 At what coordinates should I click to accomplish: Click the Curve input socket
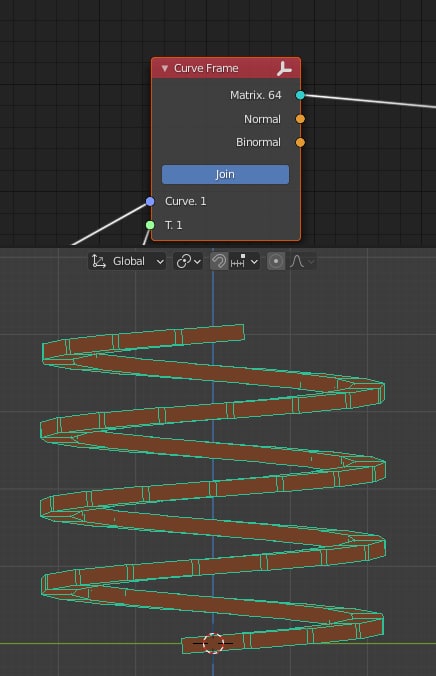[x=150, y=201]
